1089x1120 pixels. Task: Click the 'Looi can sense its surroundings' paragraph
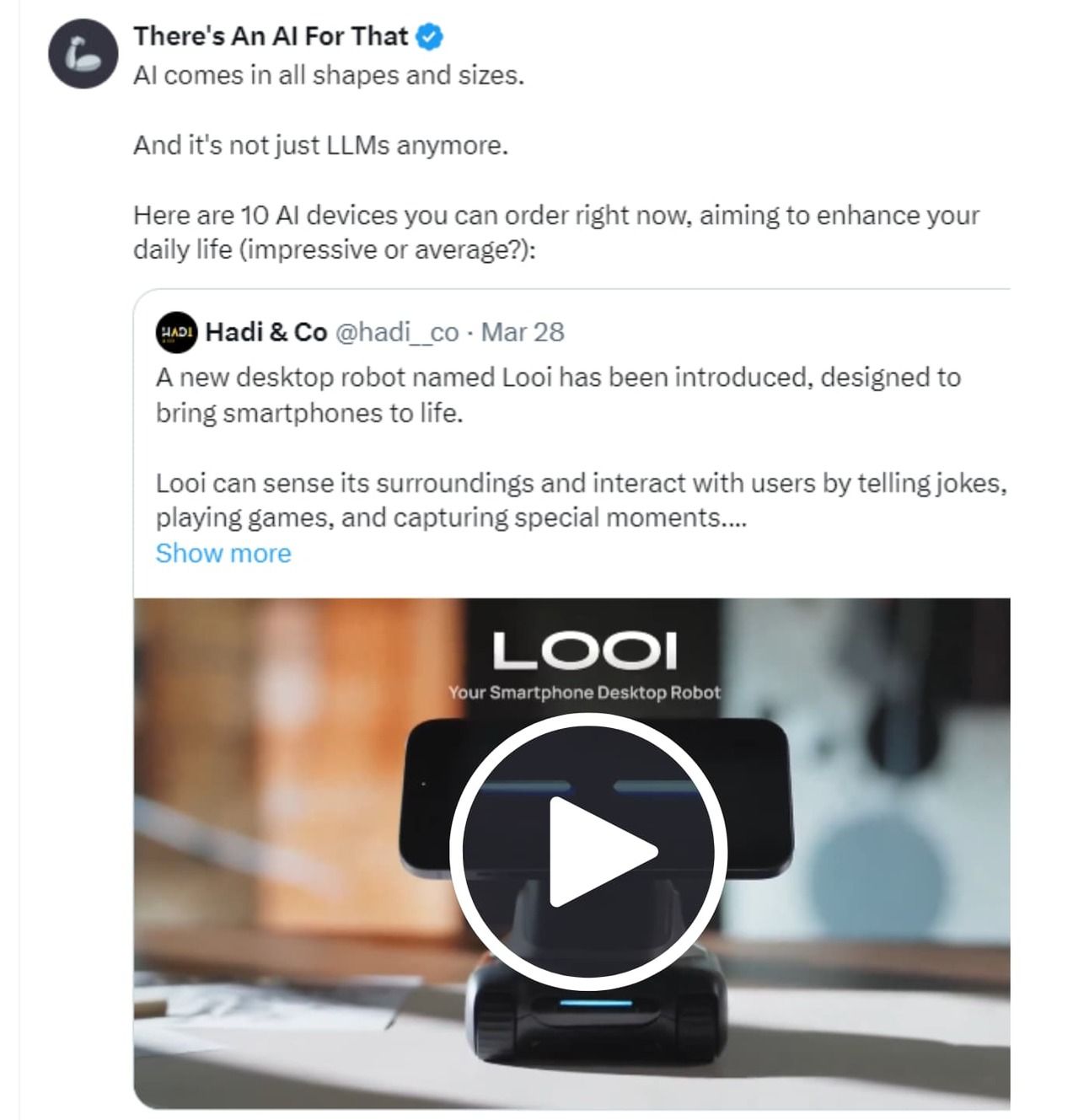582,500
